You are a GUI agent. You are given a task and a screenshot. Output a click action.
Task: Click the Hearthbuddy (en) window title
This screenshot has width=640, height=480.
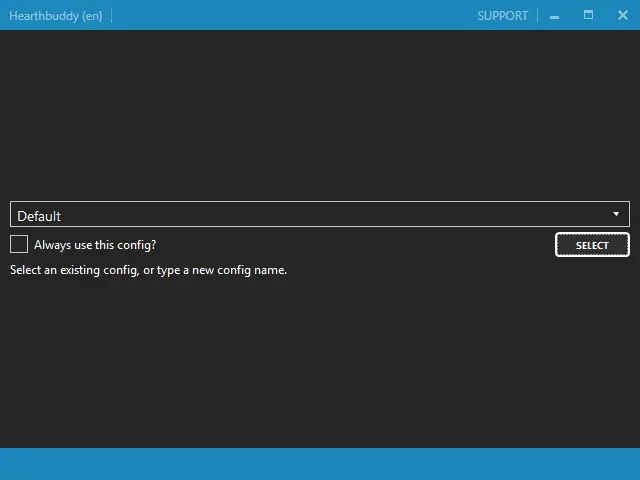pos(56,16)
